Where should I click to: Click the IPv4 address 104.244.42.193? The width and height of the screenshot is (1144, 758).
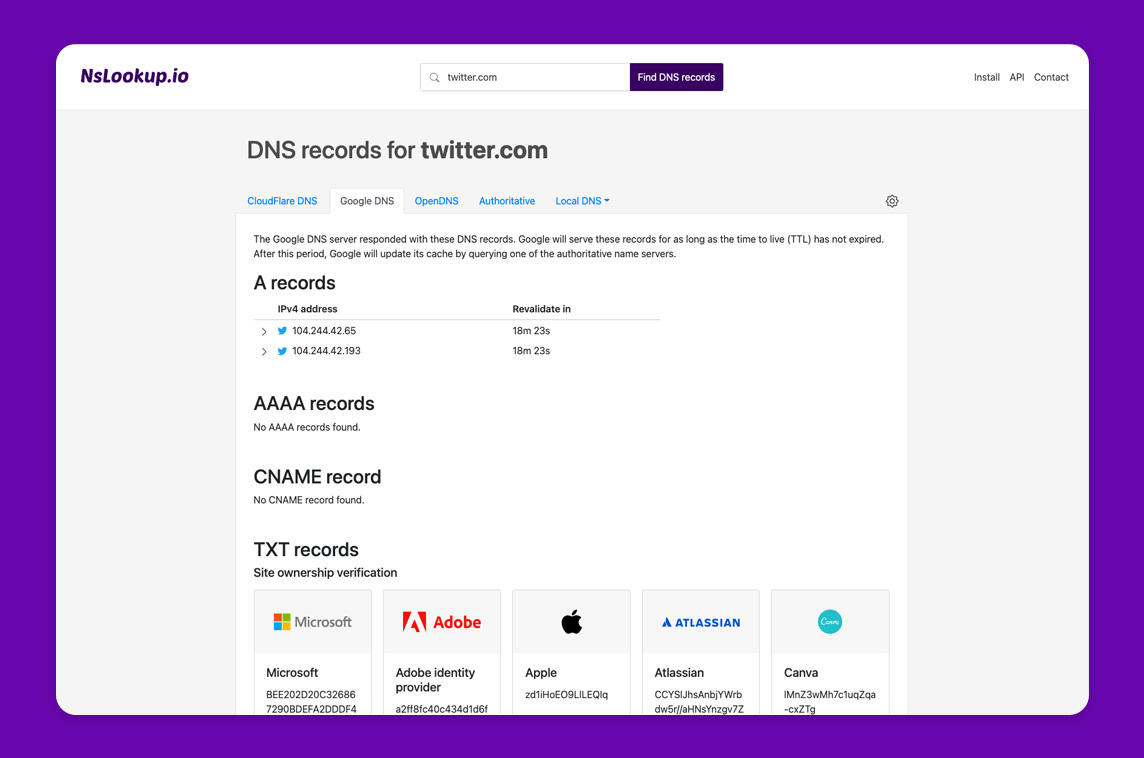(x=326, y=351)
